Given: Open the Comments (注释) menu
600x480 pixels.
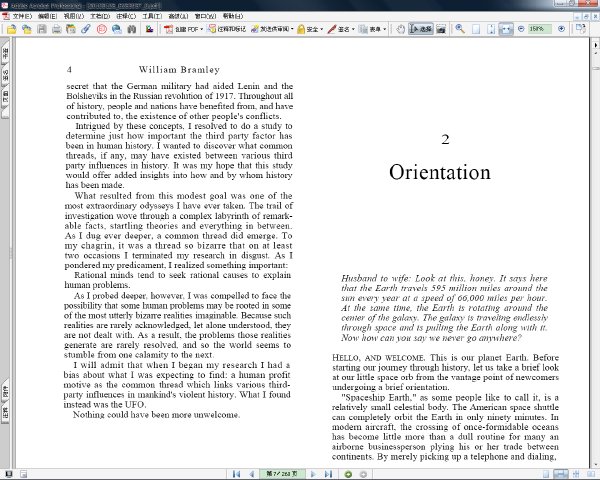Looking at the screenshot, I should 126,16.
